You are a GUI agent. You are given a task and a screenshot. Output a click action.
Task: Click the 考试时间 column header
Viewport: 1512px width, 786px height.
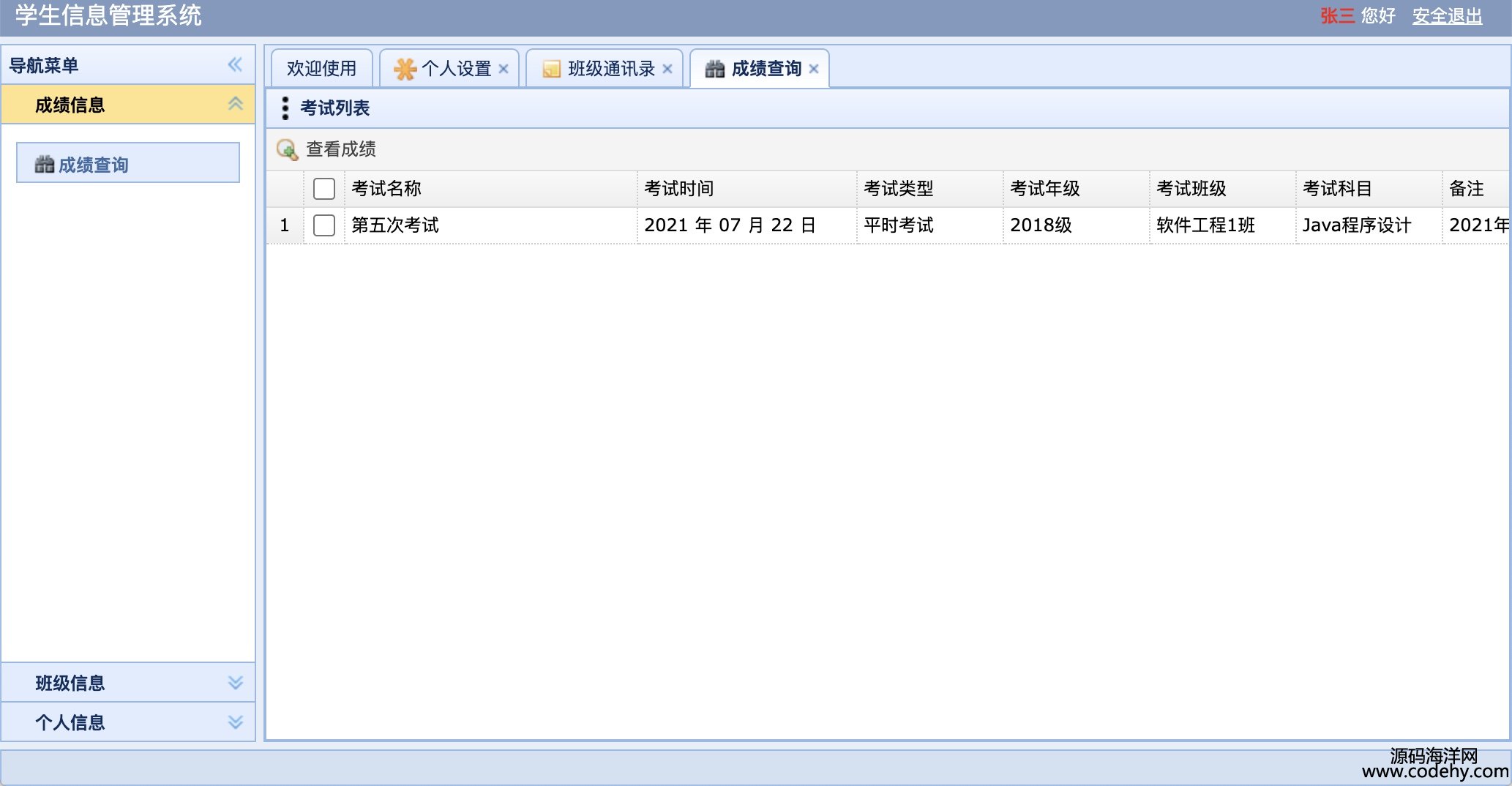click(747, 189)
